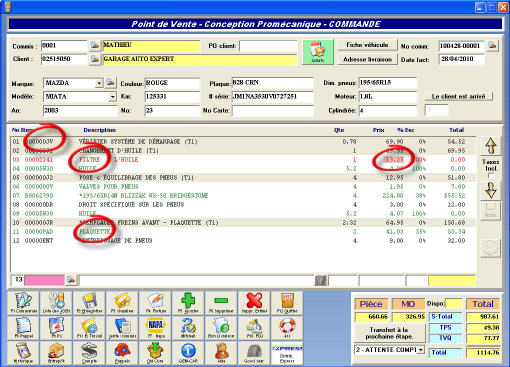510x367 pixels.
Task: Open the Mitchell icon button
Action: coord(188,328)
